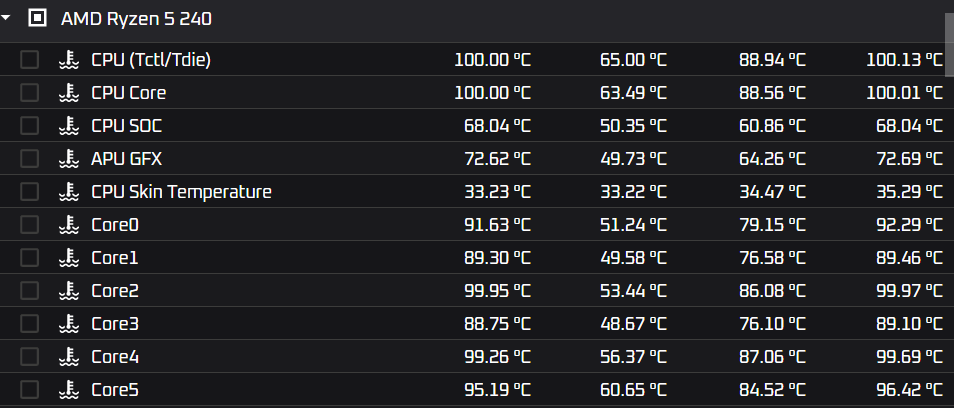Click the 99.97 °C maximum of Core2
The height and width of the screenshot is (408, 954).
[x=910, y=291]
